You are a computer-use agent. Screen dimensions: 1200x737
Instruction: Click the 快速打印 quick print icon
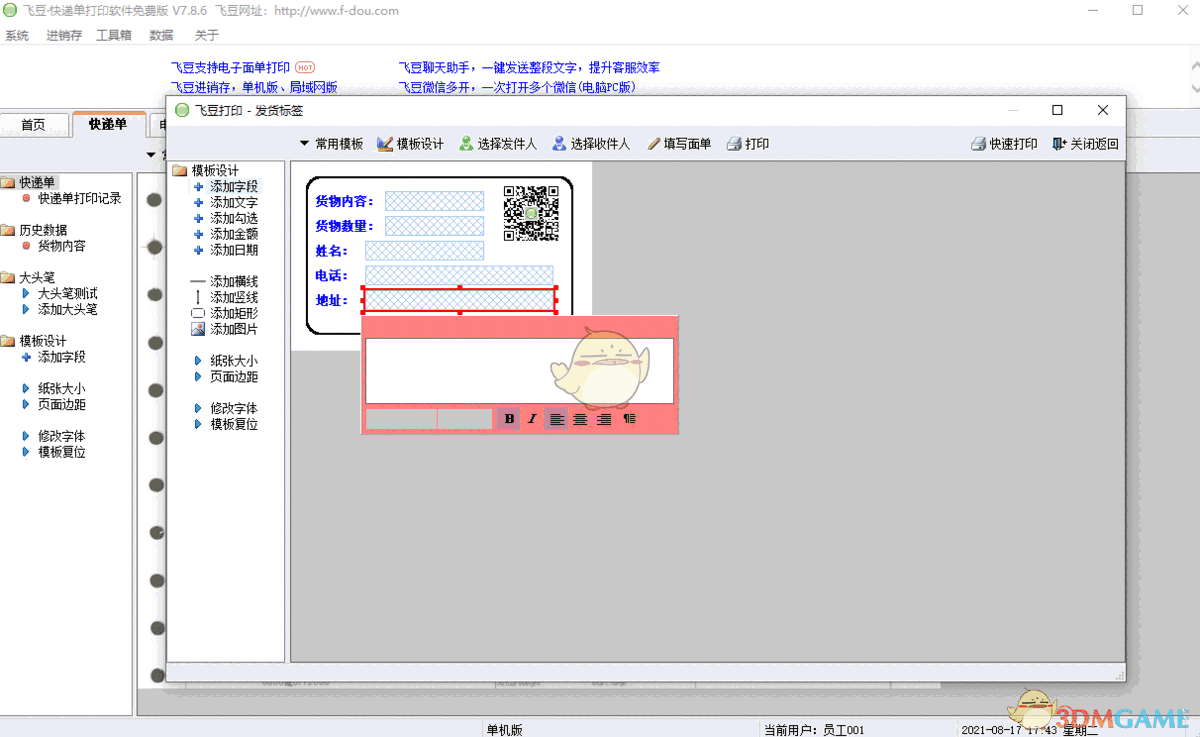tap(1003, 143)
